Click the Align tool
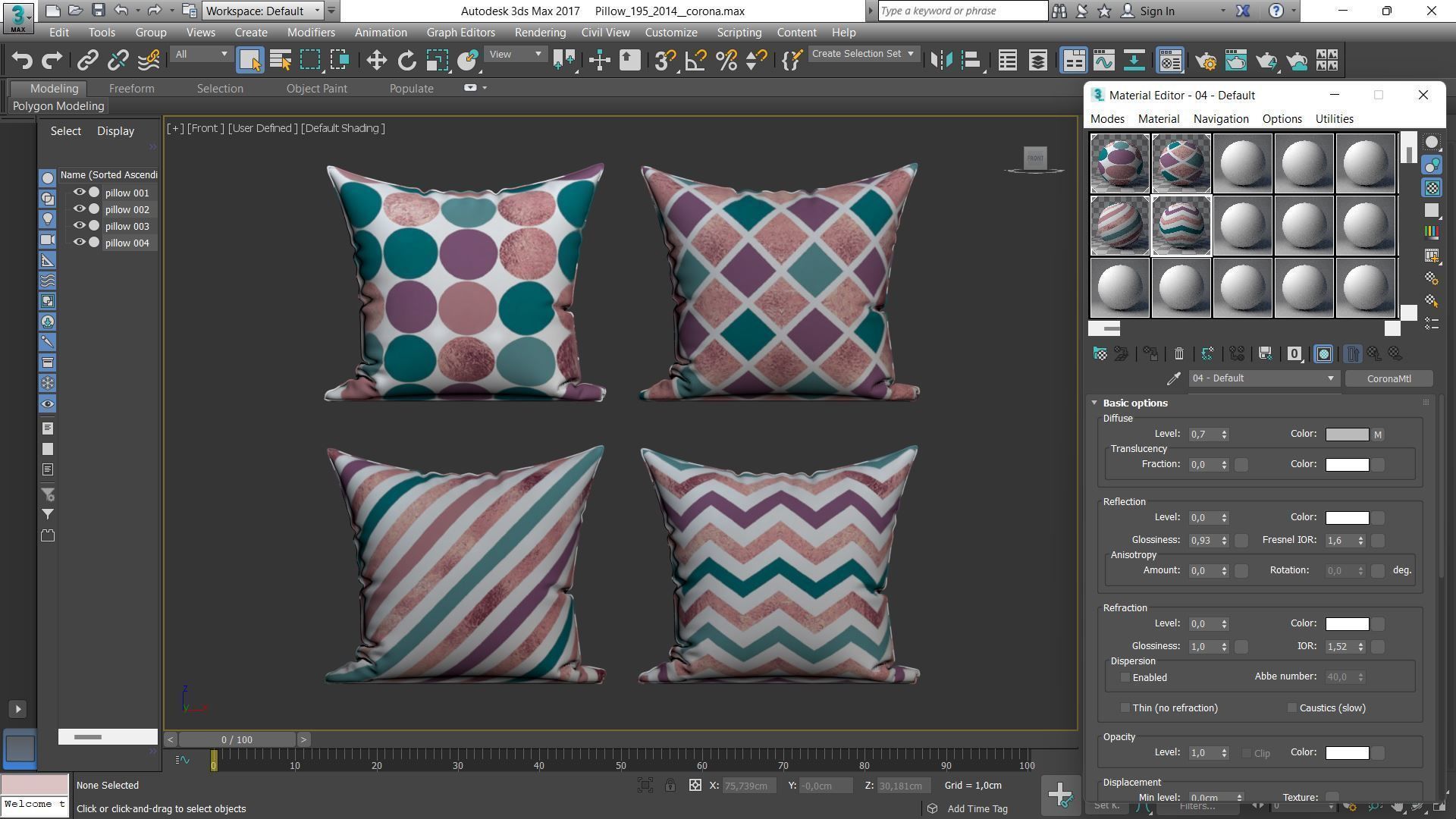The width and height of the screenshot is (1456, 819). tap(971, 61)
